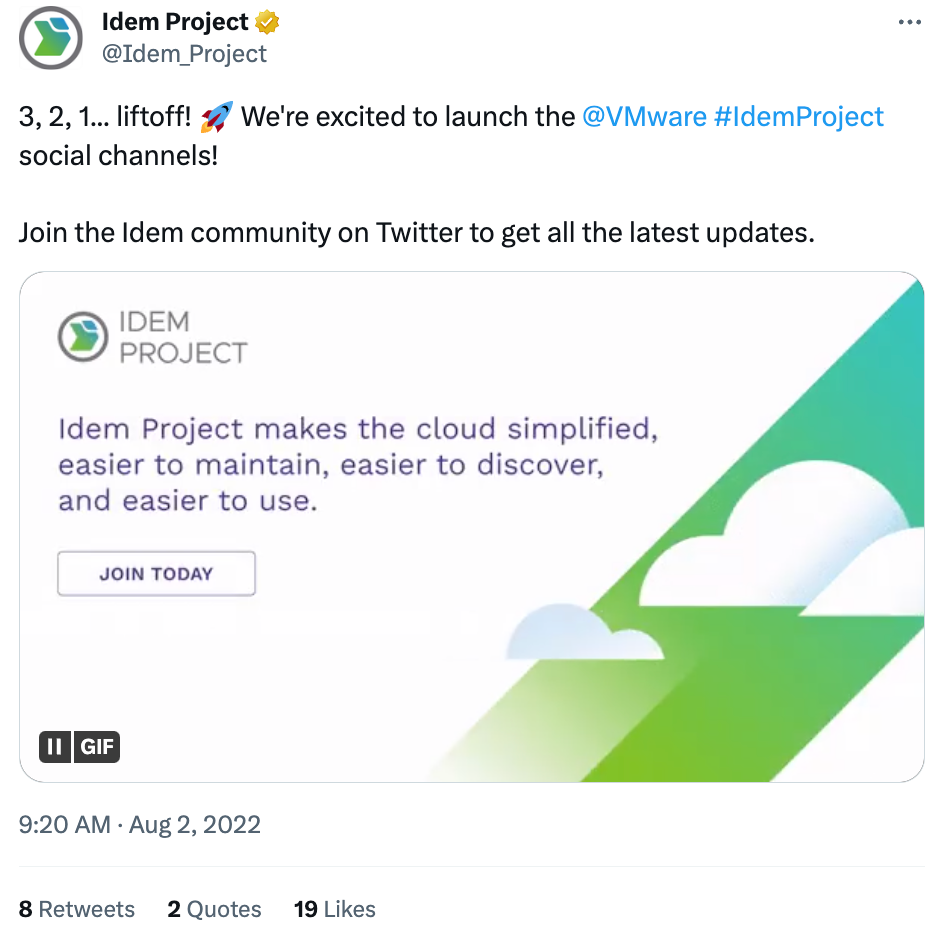Click the rocket emoji in the tweet
The height and width of the screenshot is (942, 936).
pos(216,118)
